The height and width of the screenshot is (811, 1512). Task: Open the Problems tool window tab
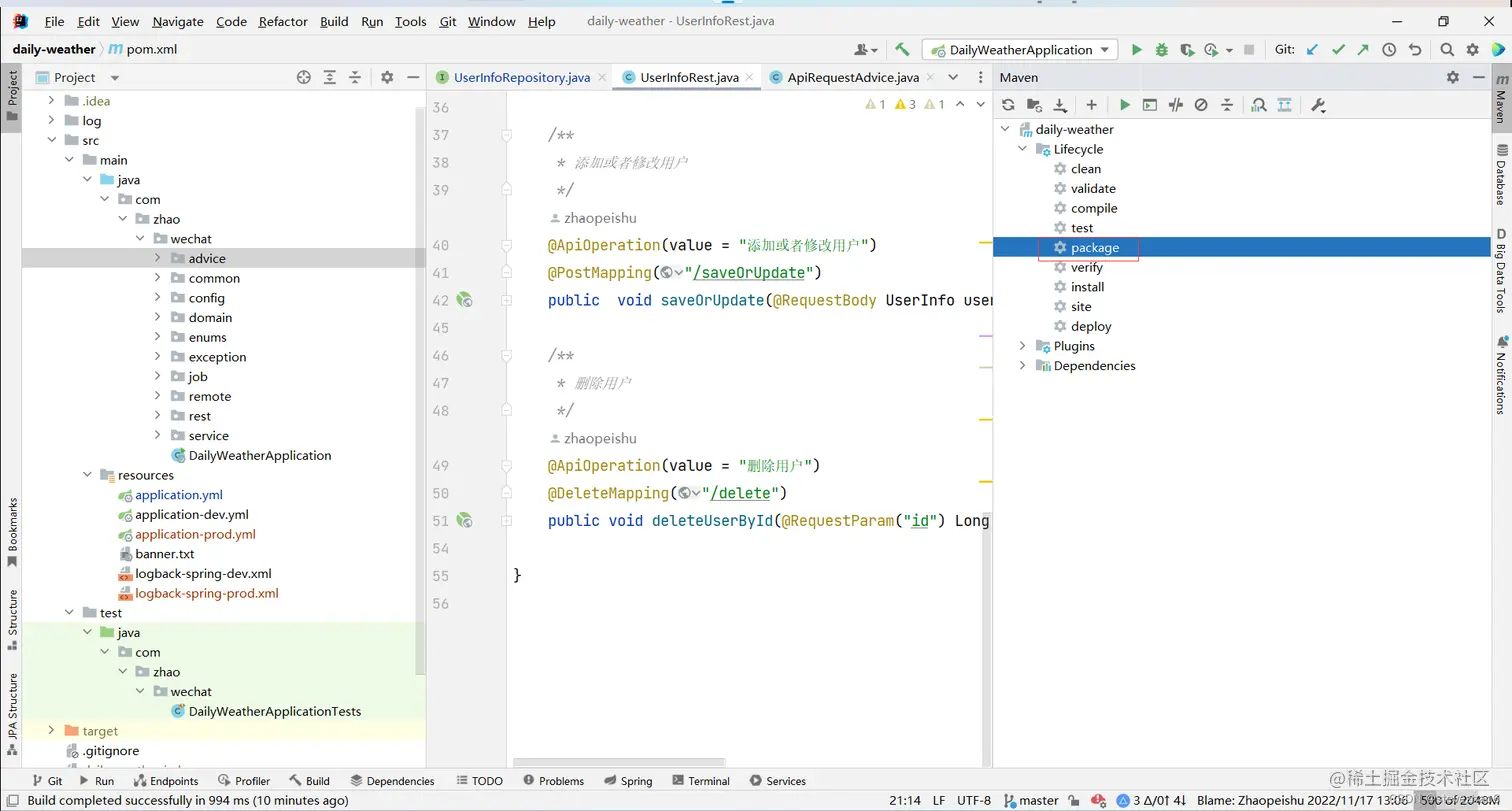(551, 781)
